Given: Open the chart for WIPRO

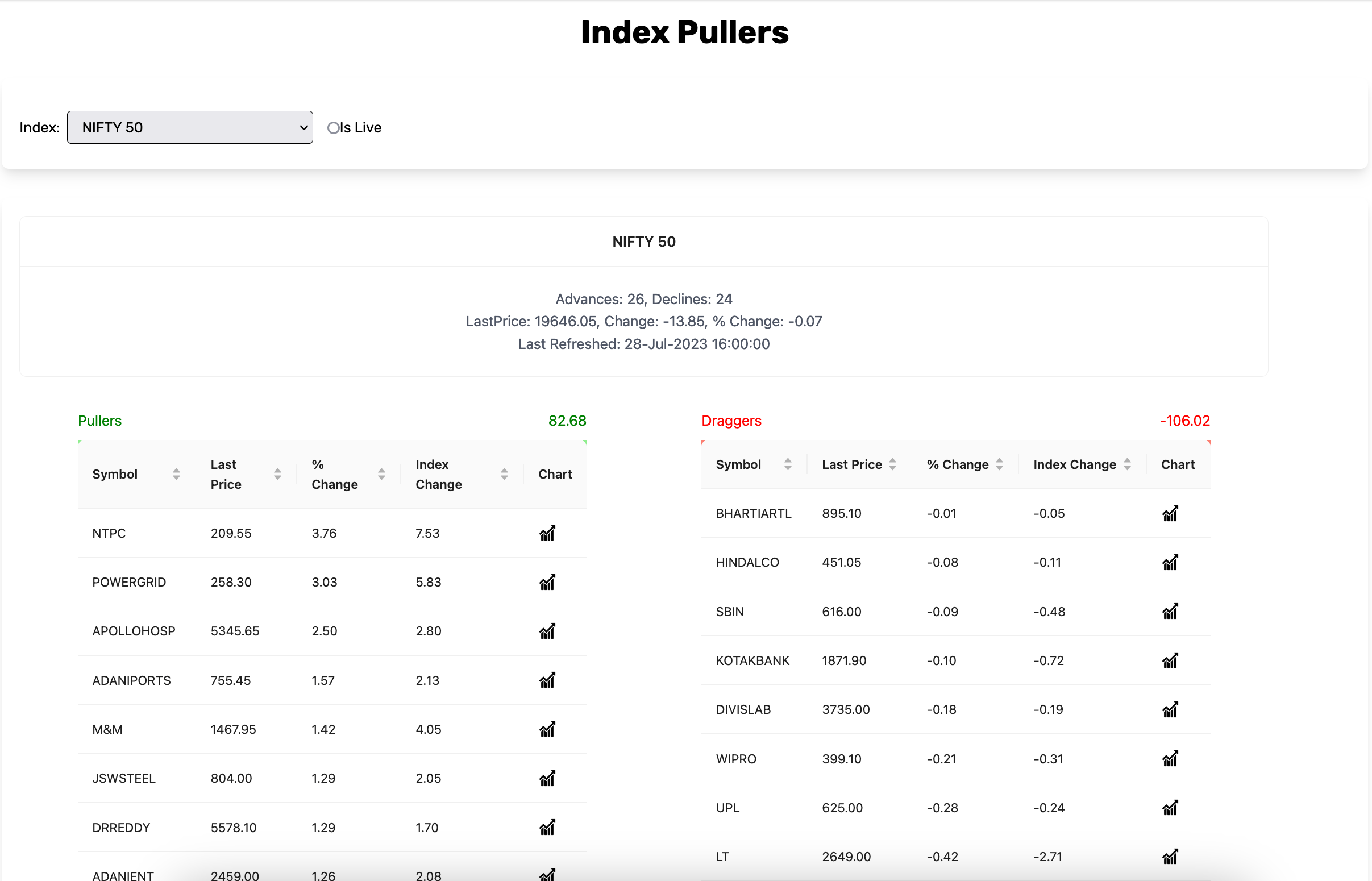Looking at the screenshot, I should [1170, 759].
